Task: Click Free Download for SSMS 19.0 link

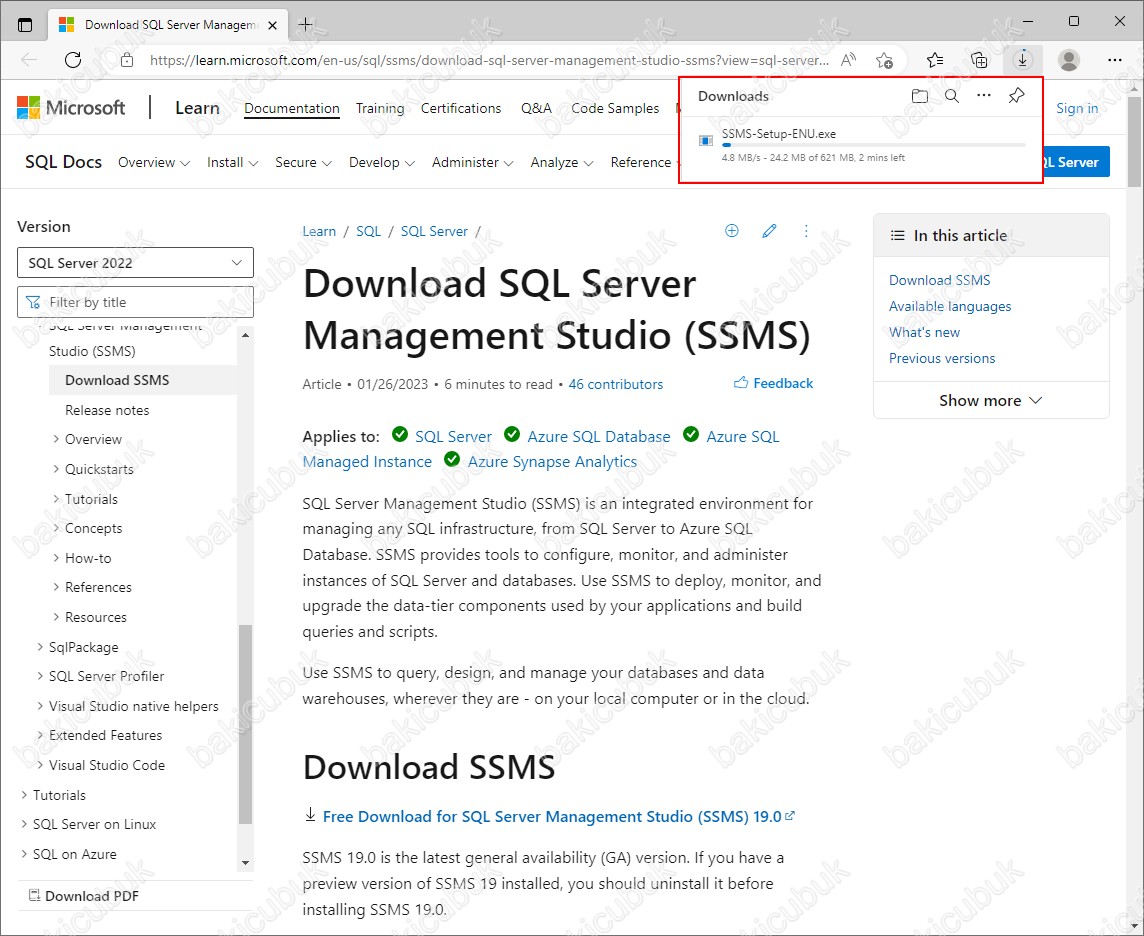Action: (552, 816)
